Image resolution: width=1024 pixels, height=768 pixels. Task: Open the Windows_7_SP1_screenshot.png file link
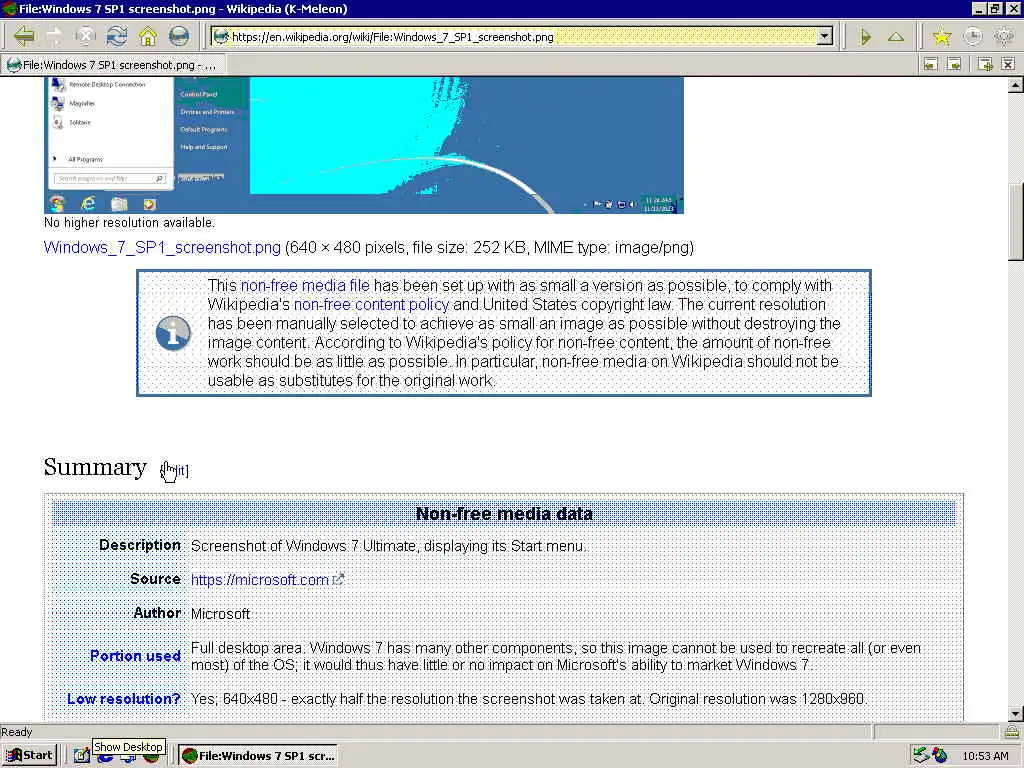(x=162, y=248)
